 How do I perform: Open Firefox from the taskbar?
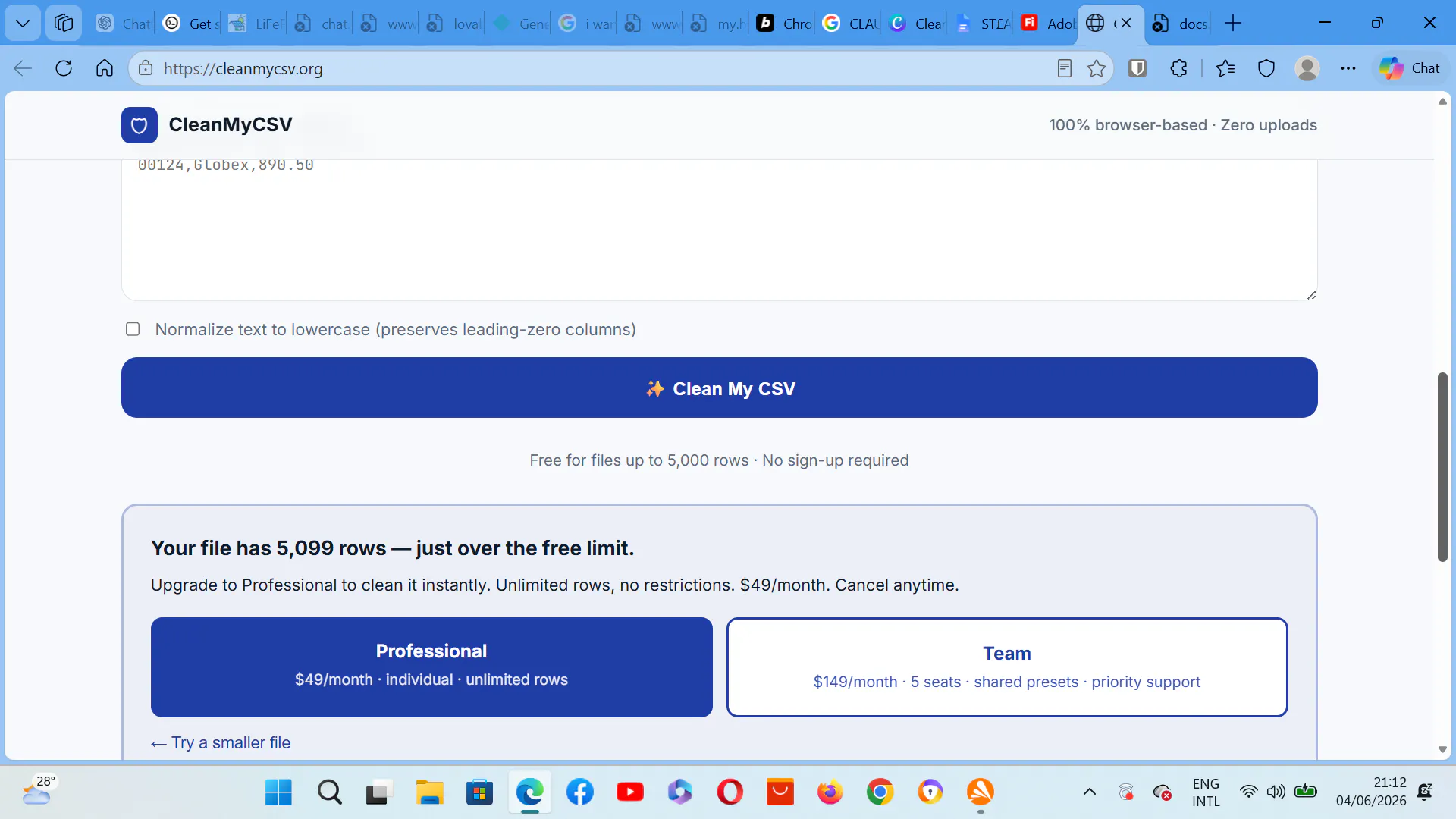click(830, 792)
